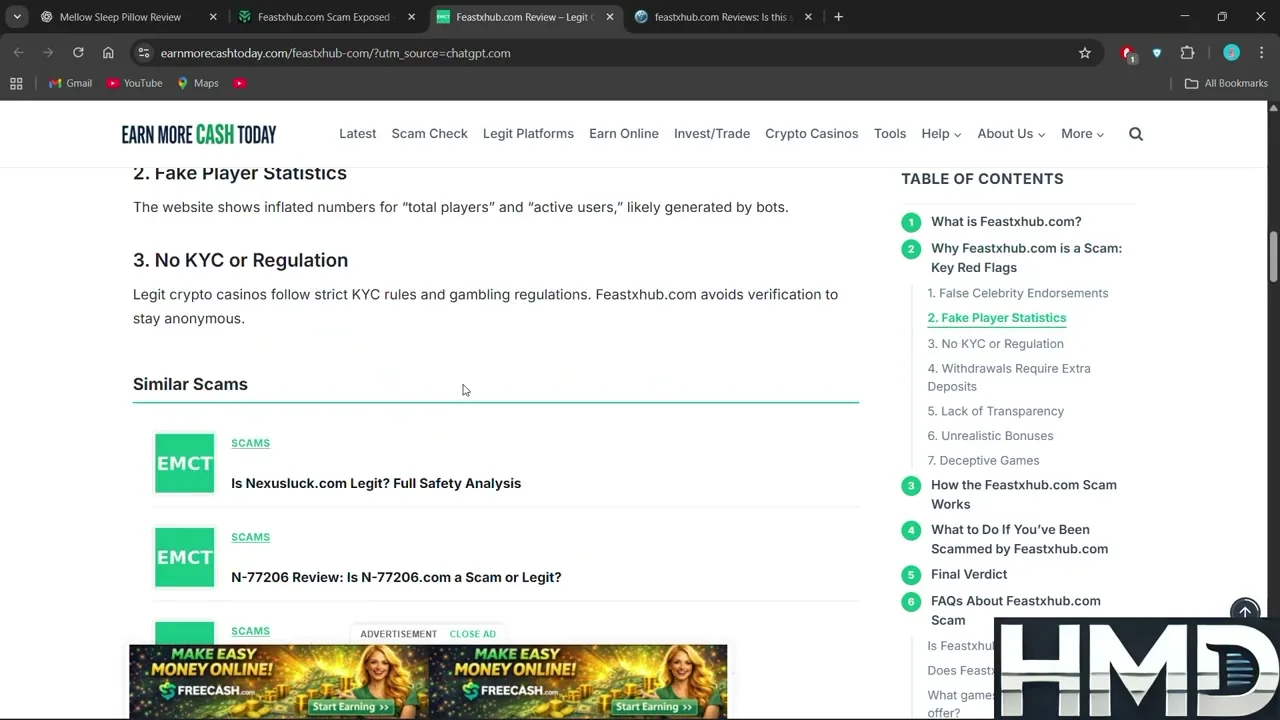This screenshot has width=1280, height=720.
Task: Click the Earn More Cash Today logo
Action: 199,134
